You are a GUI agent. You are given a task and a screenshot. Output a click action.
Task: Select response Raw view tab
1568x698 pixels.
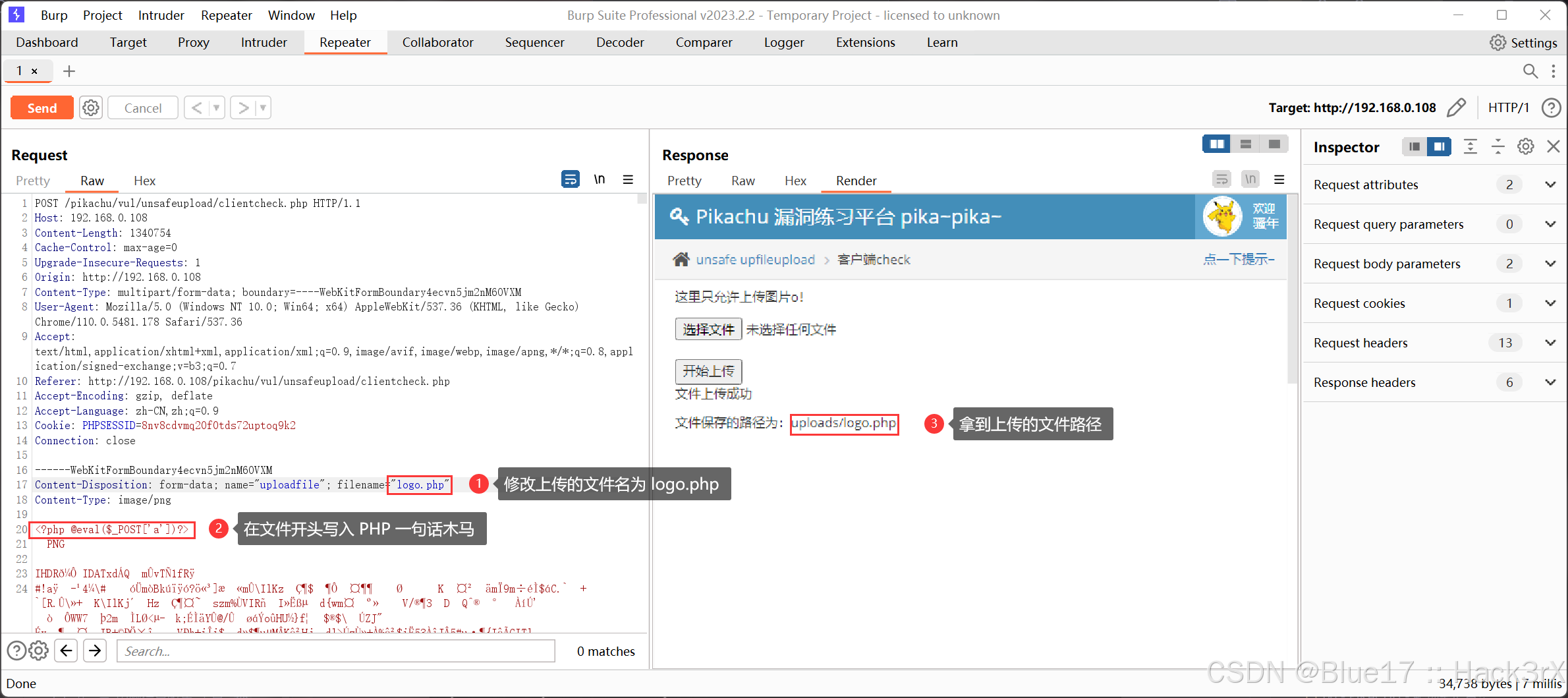[x=743, y=181]
